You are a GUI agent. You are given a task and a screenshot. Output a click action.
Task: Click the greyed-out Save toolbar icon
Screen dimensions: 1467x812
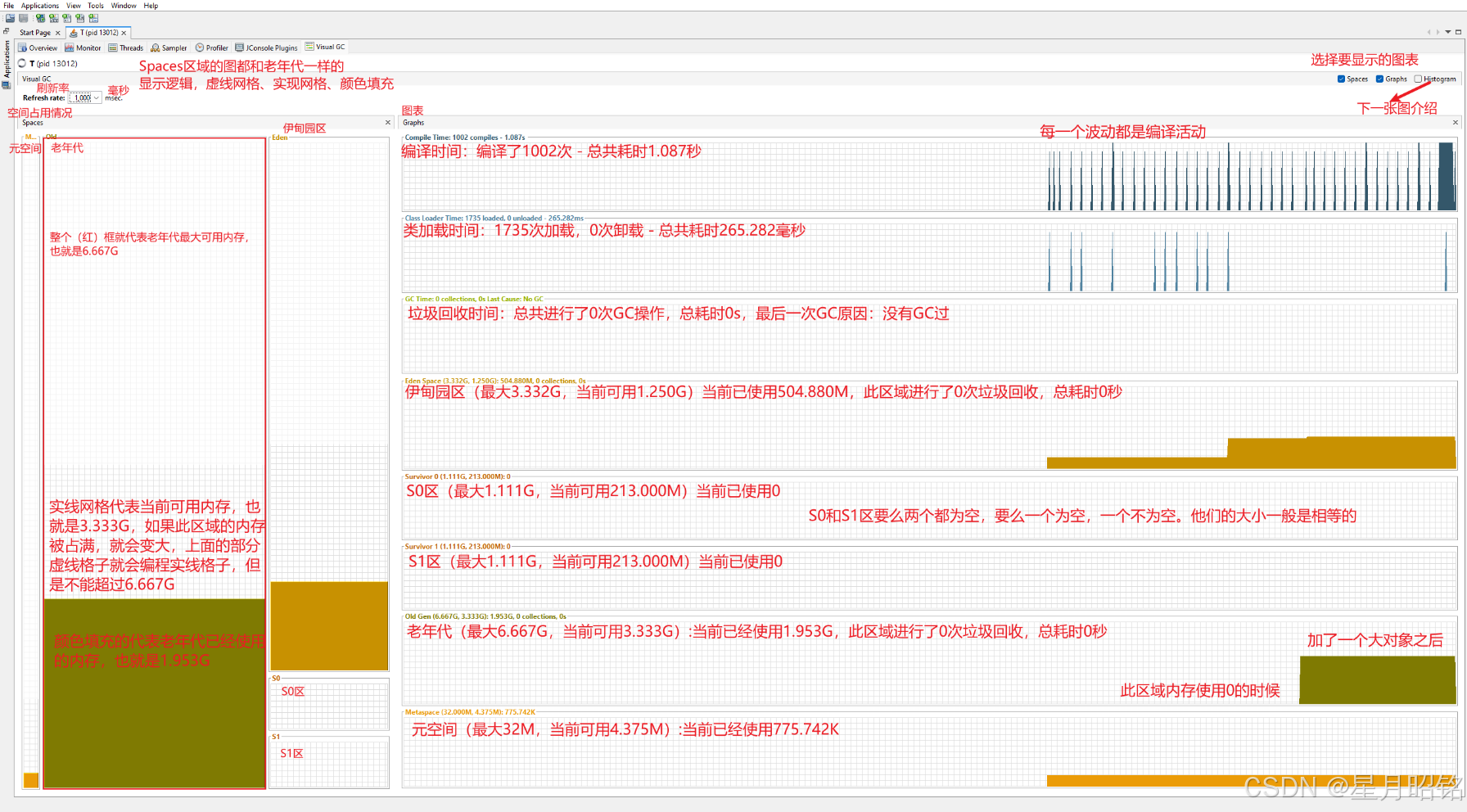(24, 18)
